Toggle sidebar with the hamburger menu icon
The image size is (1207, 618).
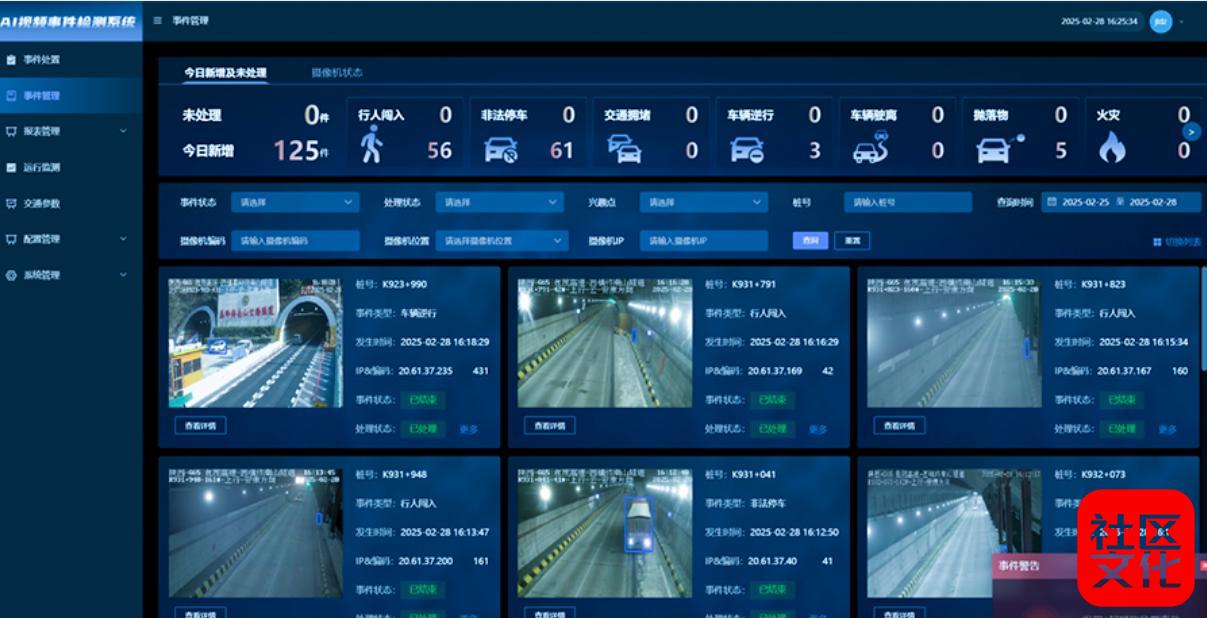[158, 20]
